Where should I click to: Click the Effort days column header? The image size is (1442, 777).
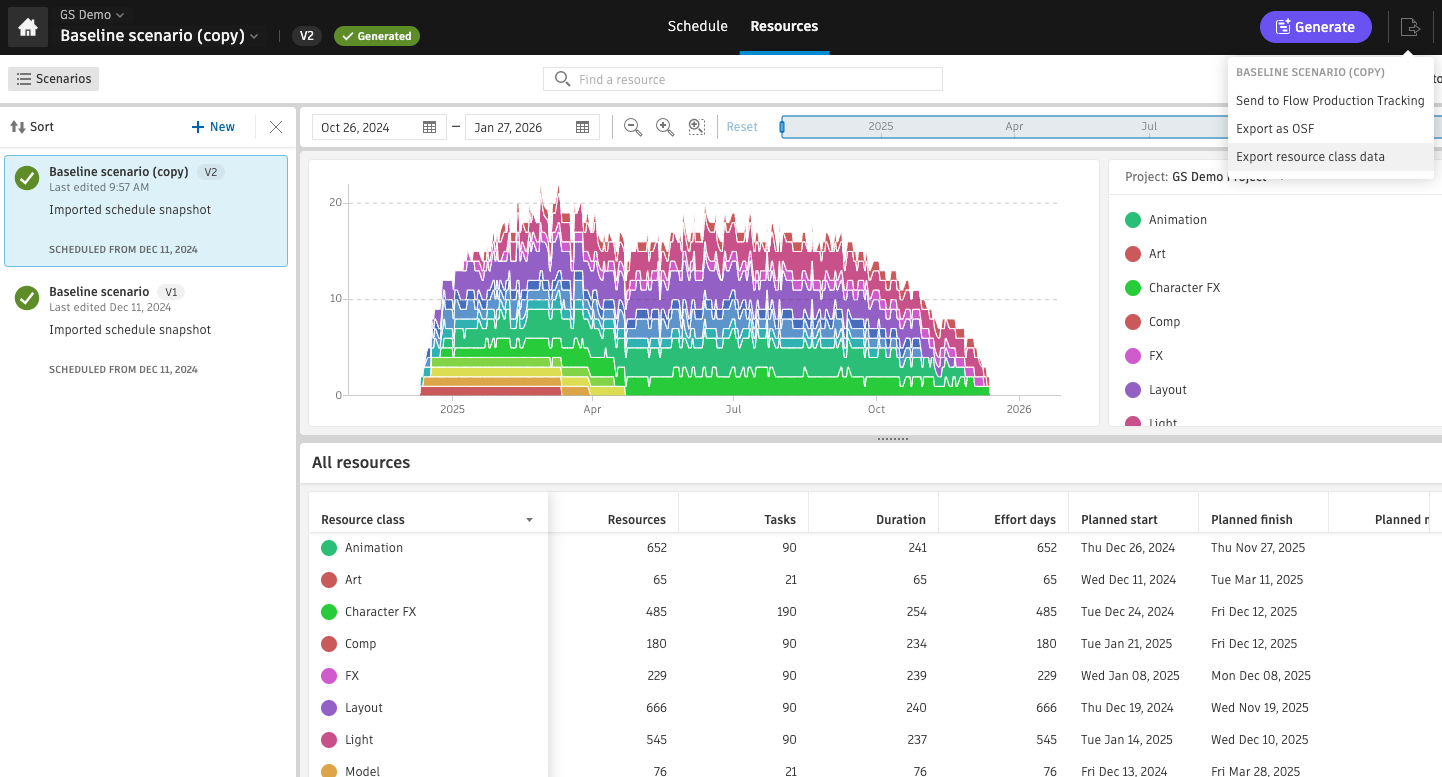click(1025, 520)
